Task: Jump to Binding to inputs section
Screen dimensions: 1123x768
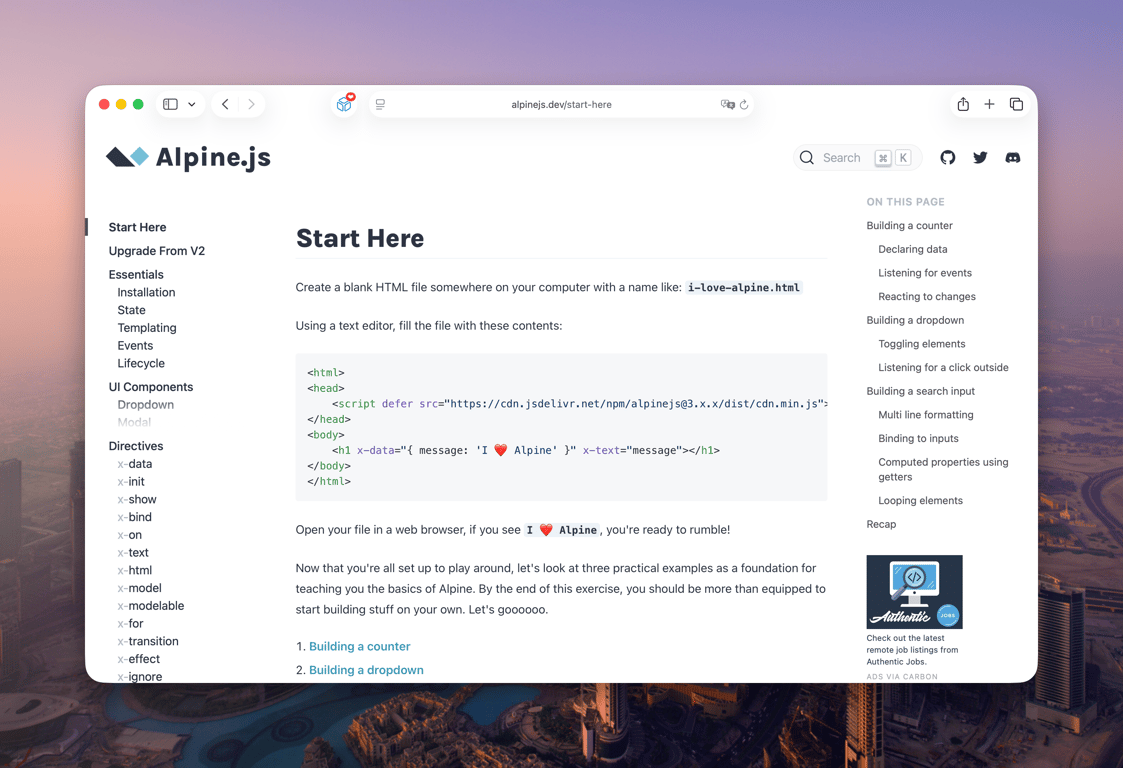Action: point(918,438)
